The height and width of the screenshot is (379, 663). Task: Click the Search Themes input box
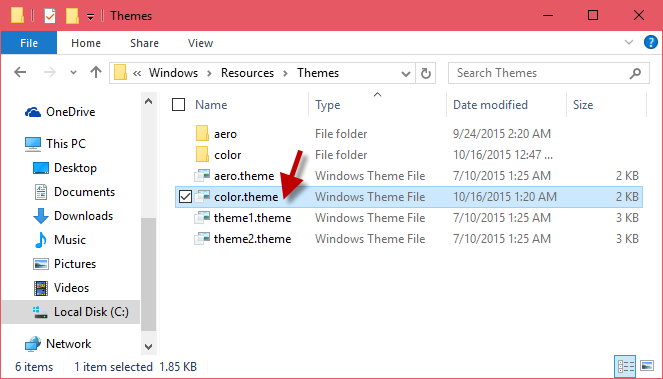(x=548, y=73)
